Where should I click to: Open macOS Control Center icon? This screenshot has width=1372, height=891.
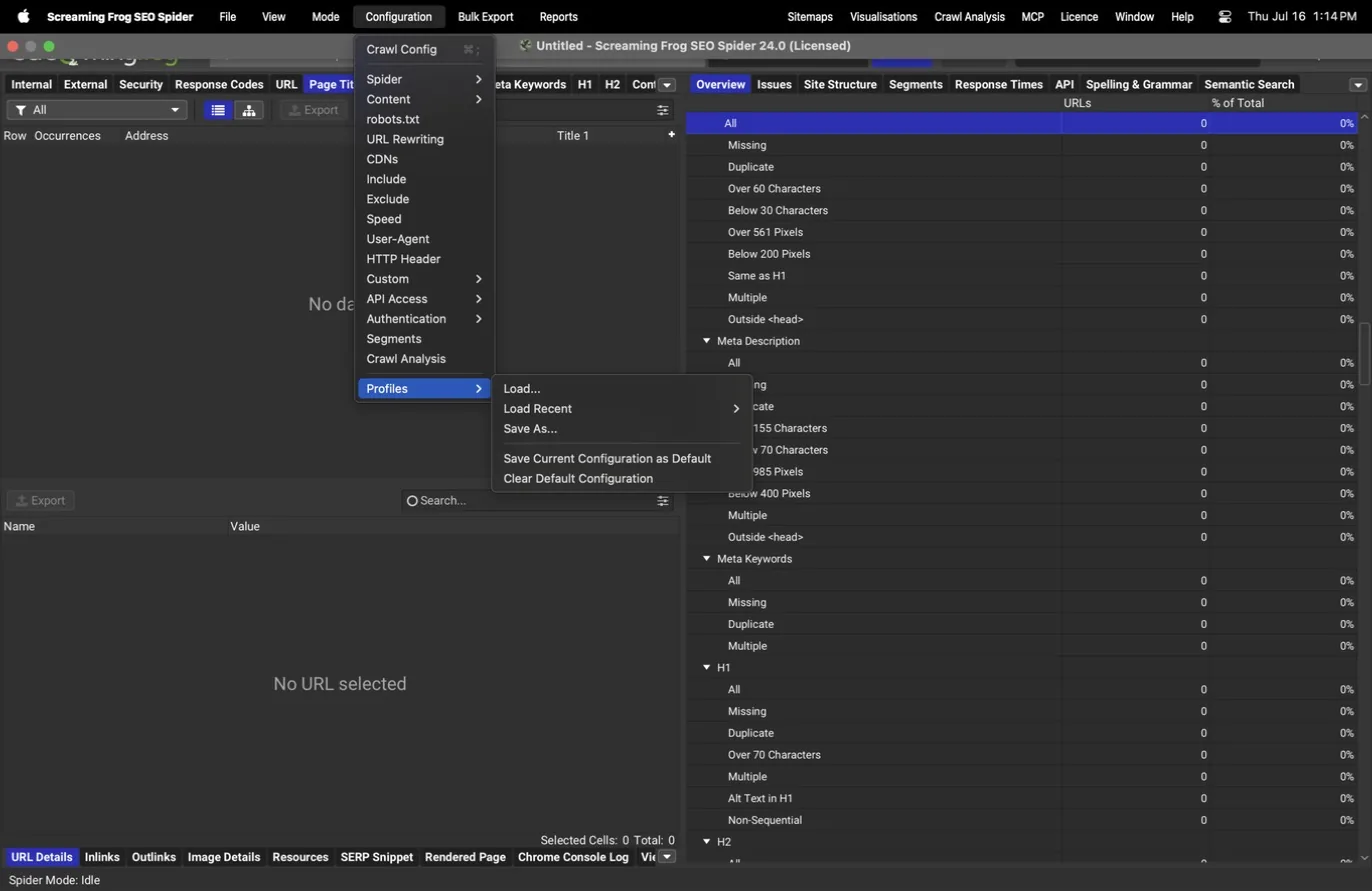[1225, 17]
